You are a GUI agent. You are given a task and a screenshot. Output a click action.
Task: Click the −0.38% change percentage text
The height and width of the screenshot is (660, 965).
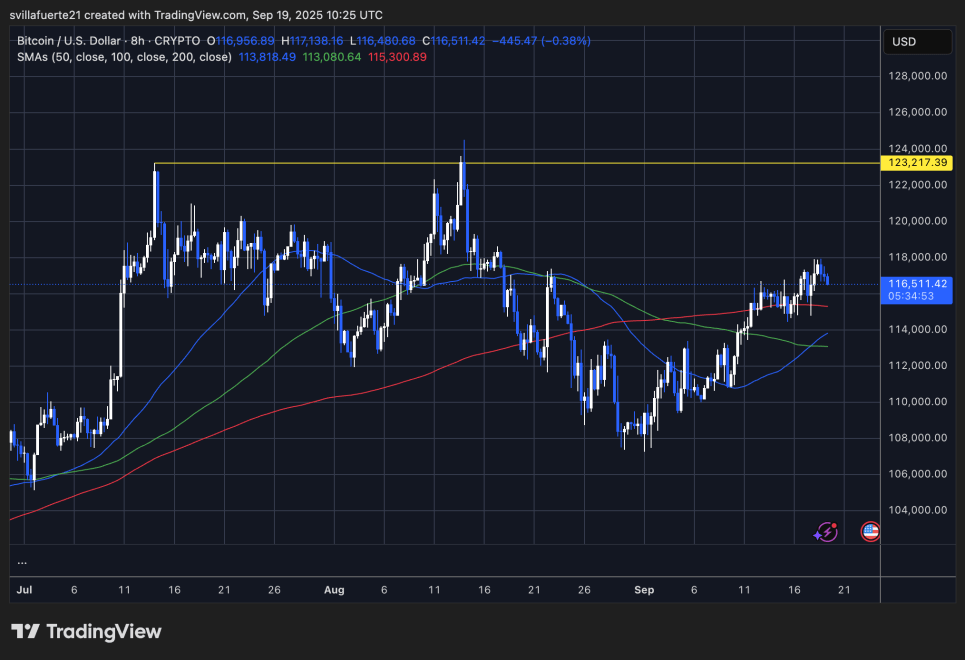click(x=564, y=41)
